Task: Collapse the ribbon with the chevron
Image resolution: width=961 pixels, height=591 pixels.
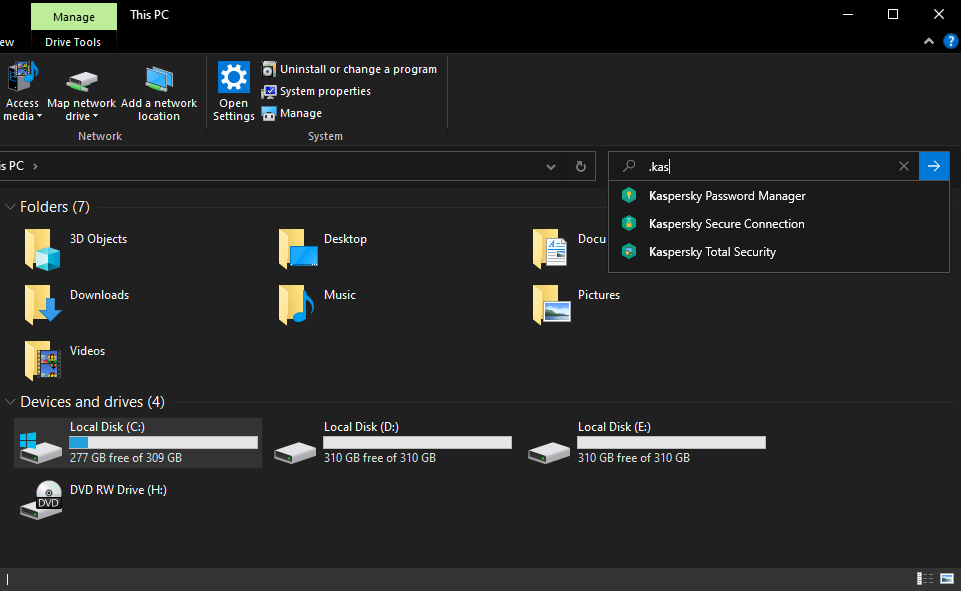Action: click(x=929, y=41)
